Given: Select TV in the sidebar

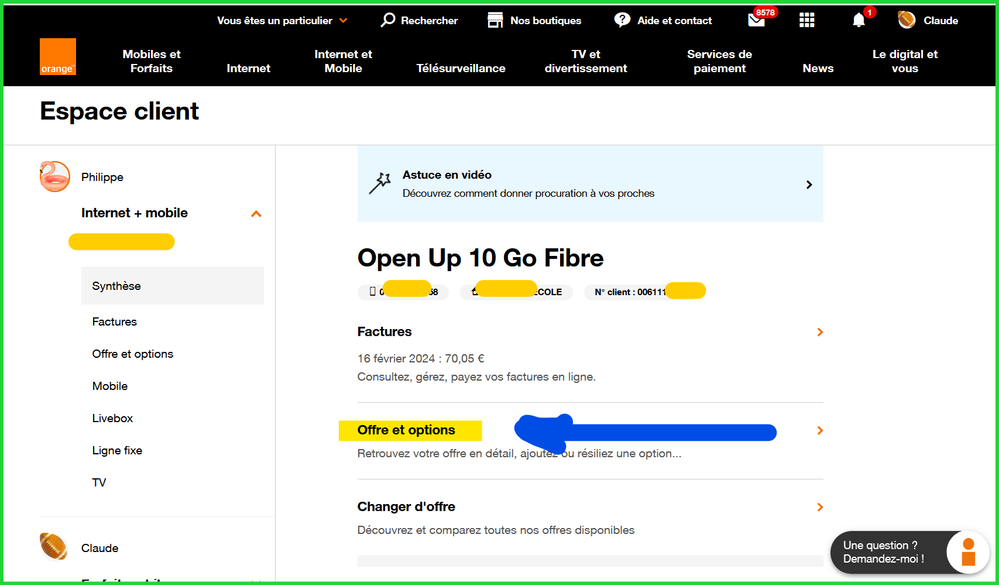Looking at the screenshot, I should tap(99, 482).
